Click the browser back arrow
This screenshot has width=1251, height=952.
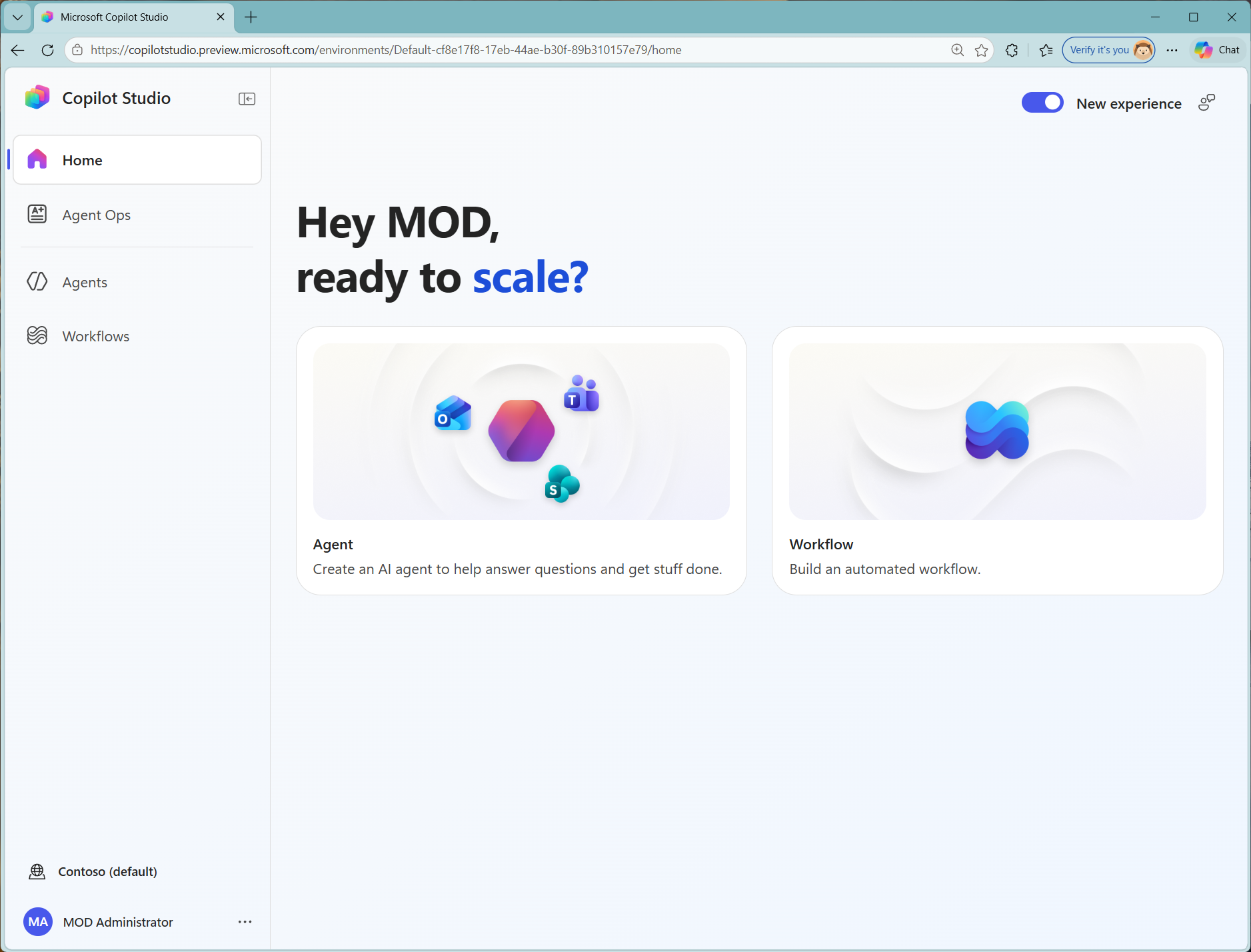(x=18, y=50)
